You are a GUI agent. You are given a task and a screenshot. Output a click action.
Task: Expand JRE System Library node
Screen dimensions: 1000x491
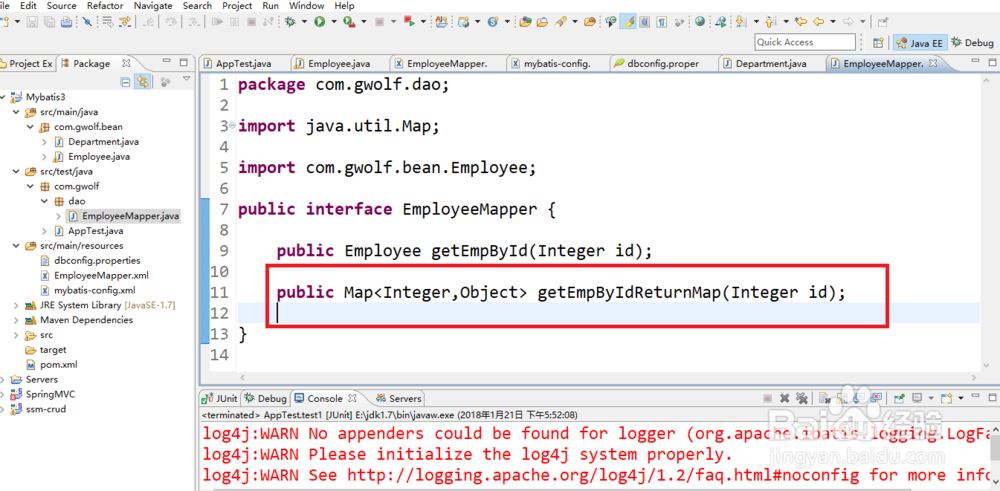coord(15,305)
